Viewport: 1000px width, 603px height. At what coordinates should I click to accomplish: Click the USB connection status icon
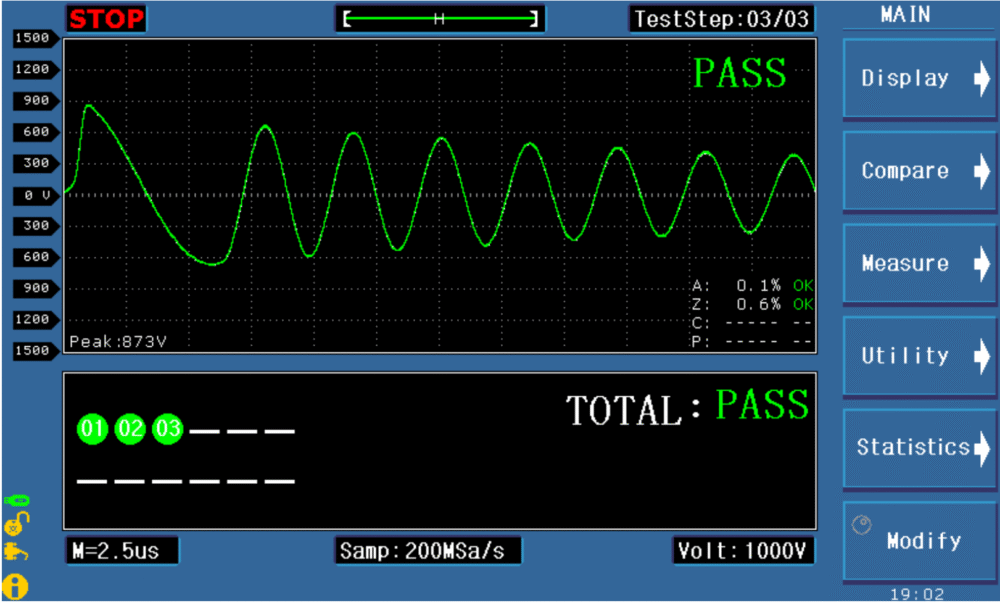tap(16, 500)
